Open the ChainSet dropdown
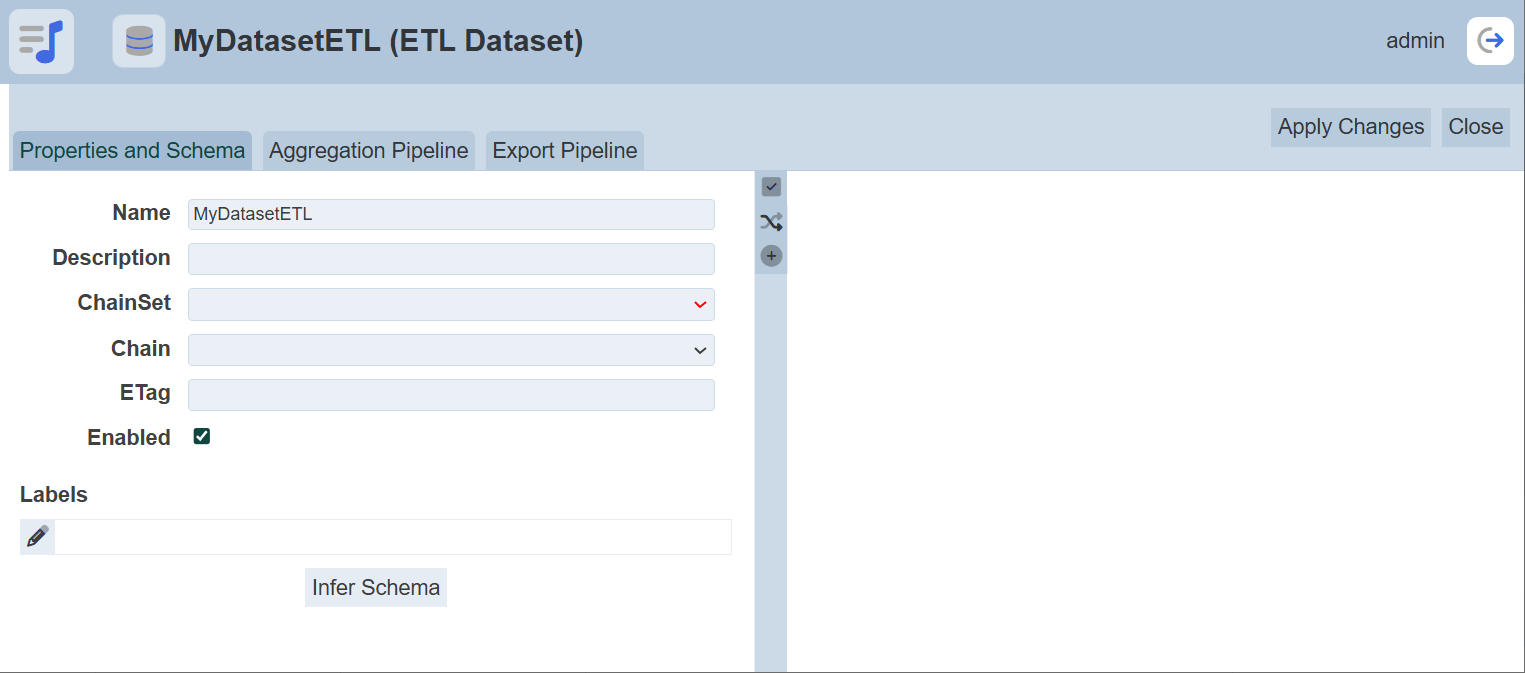Screen dimensions: 1525x673 click(x=450, y=304)
